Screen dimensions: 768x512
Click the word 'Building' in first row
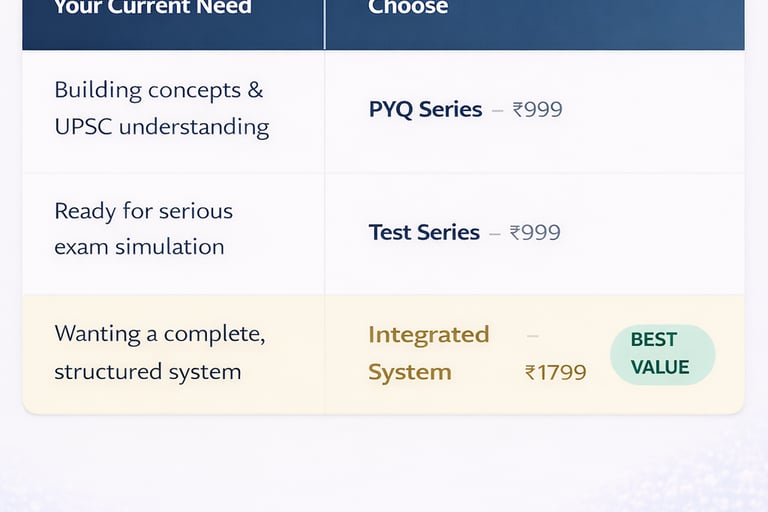click(97, 90)
